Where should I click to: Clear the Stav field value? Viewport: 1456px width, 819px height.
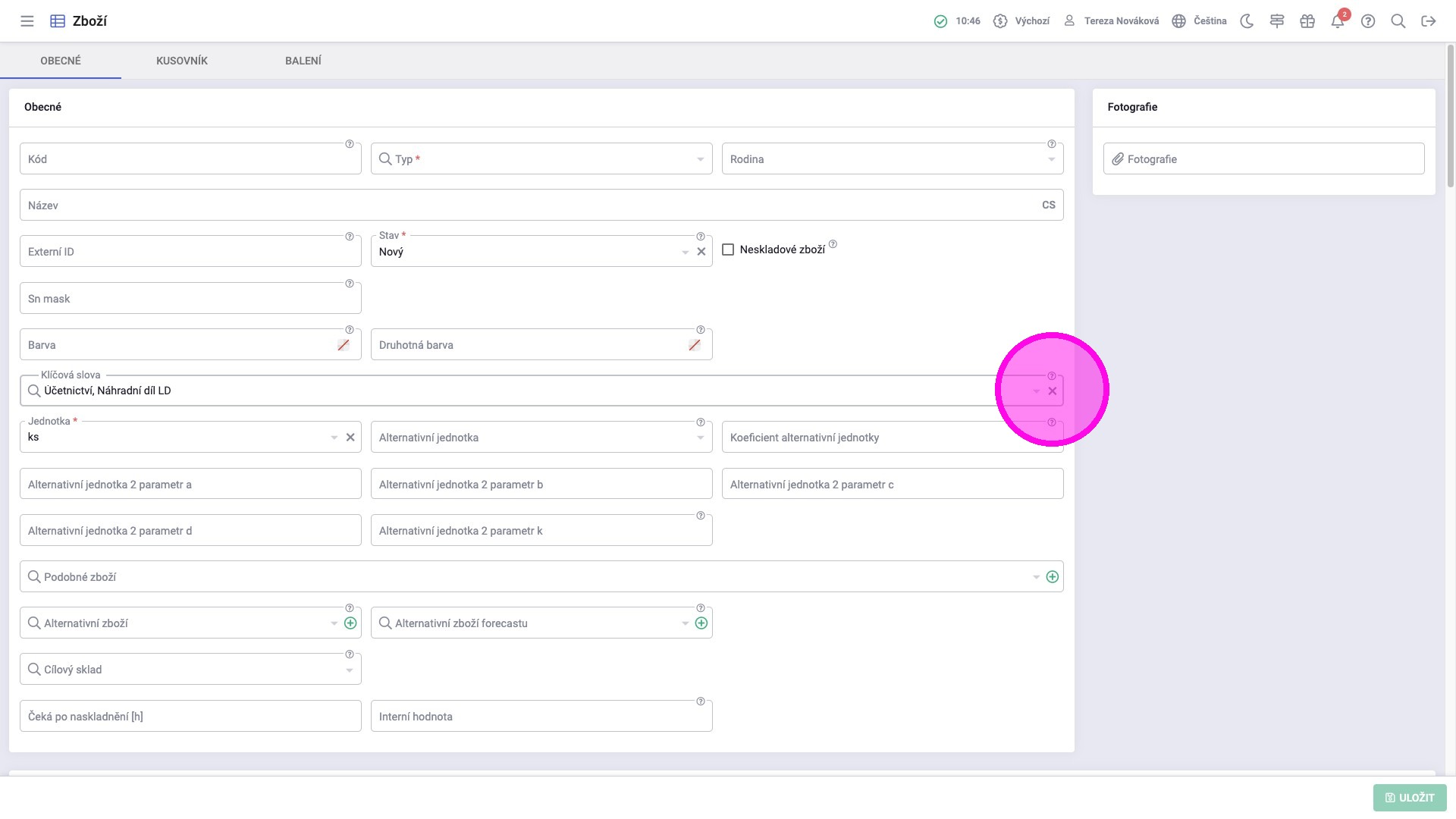(701, 252)
